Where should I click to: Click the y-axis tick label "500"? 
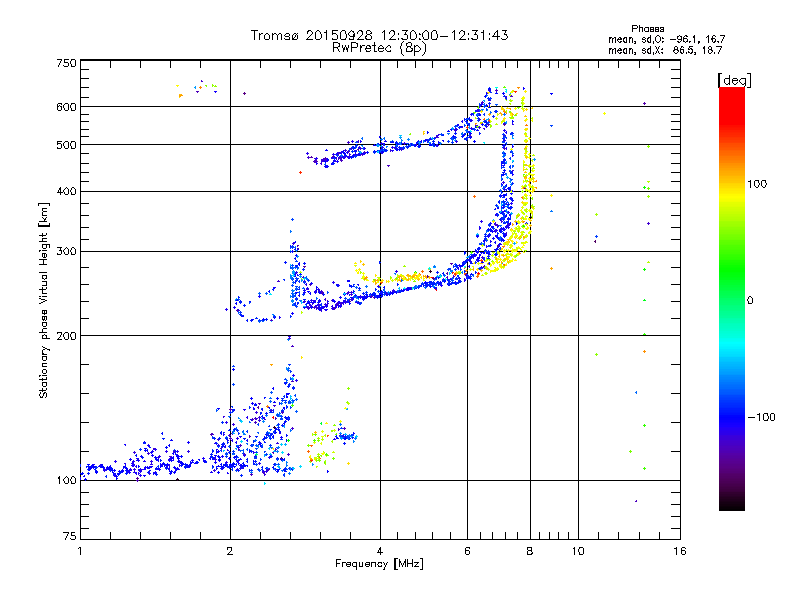pyautogui.click(x=66, y=145)
